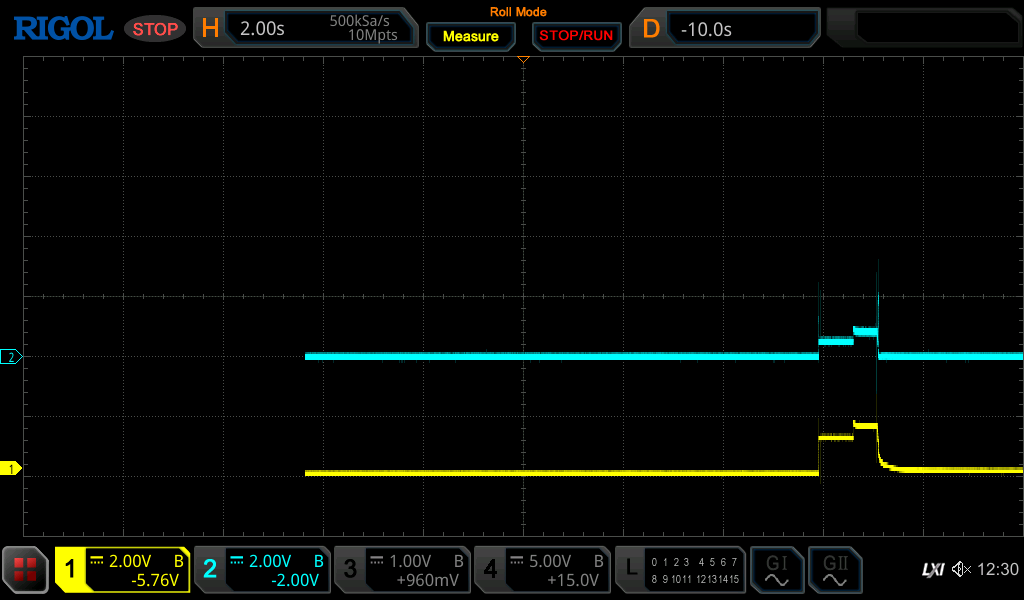
Task: Click the RIGOL logo
Action: (x=63, y=29)
